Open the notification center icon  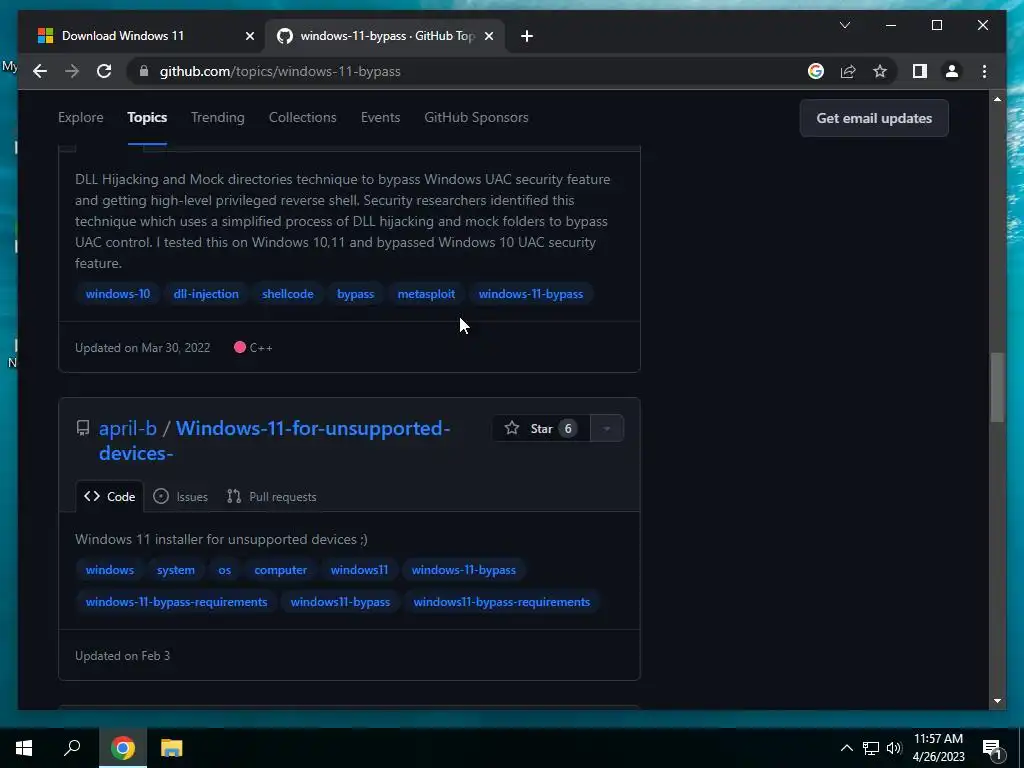click(x=991, y=748)
